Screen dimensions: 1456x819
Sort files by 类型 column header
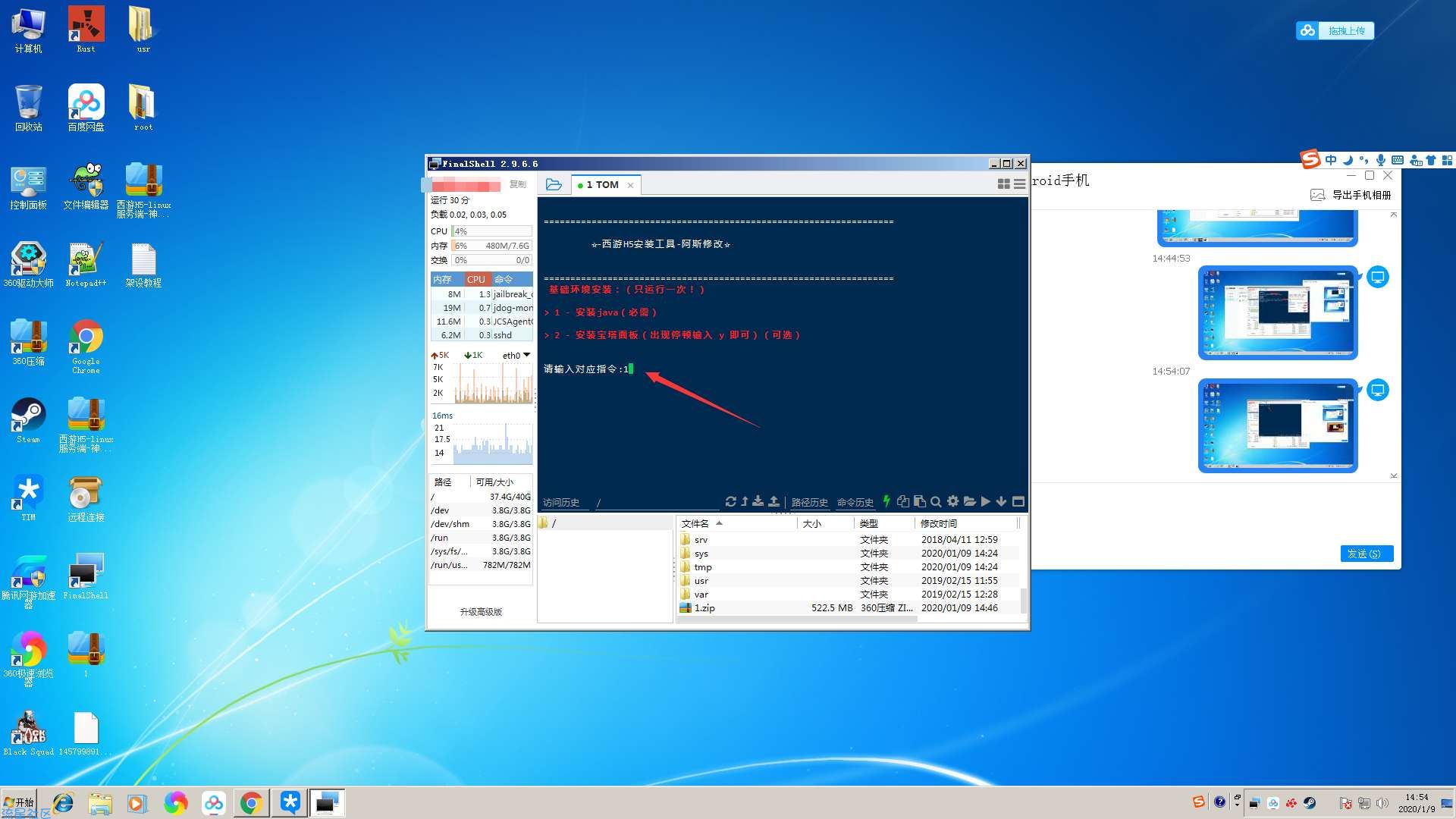click(884, 523)
